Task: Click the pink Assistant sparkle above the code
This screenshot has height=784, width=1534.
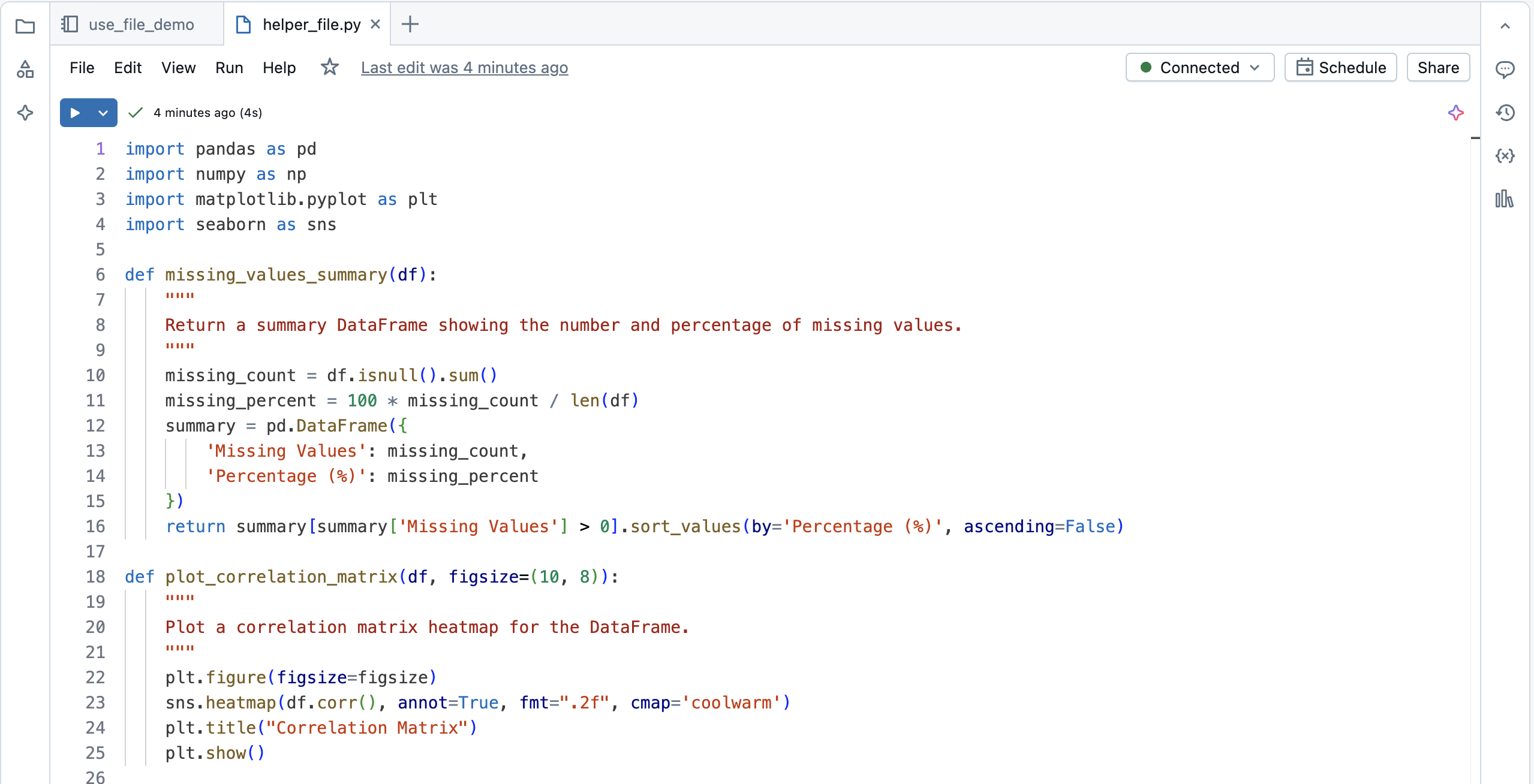Action: [x=1455, y=113]
